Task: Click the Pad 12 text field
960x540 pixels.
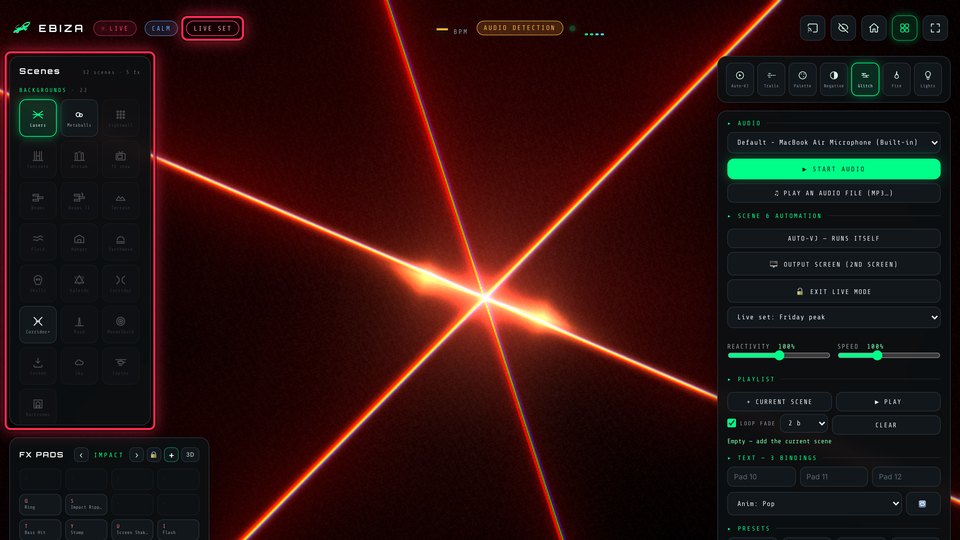Action: [x=906, y=476]
